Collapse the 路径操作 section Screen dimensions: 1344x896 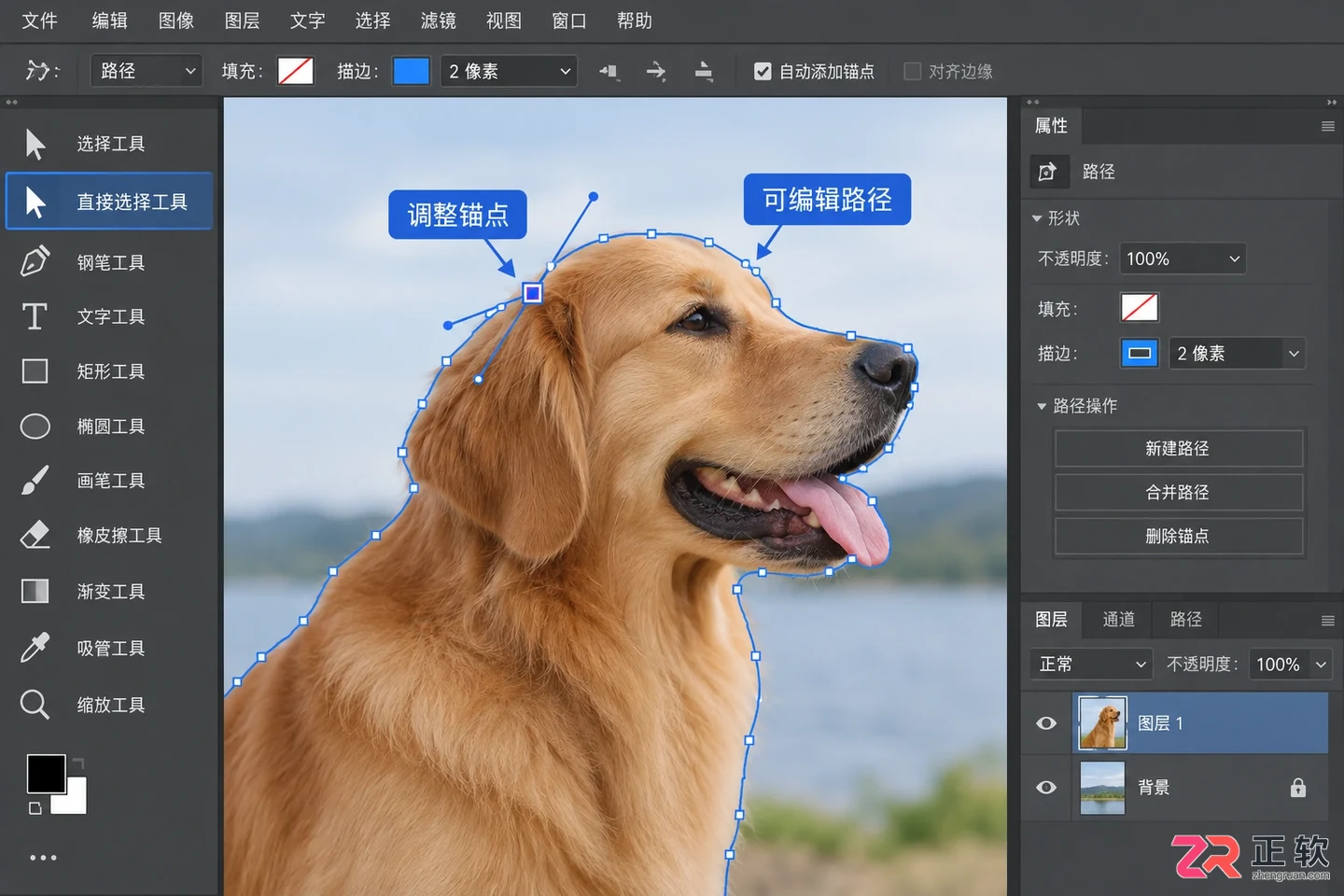tap(1042, 406)
